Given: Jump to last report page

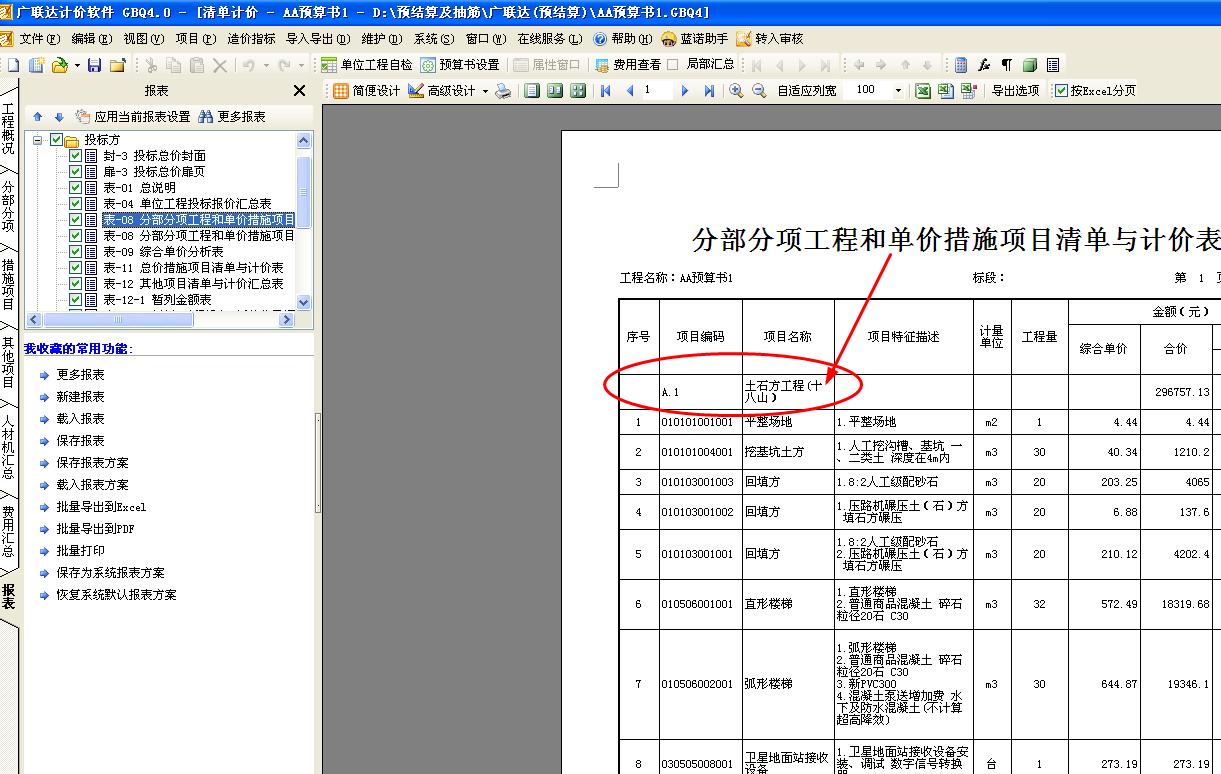Looking at the screenshot, I should click(708, 91).
